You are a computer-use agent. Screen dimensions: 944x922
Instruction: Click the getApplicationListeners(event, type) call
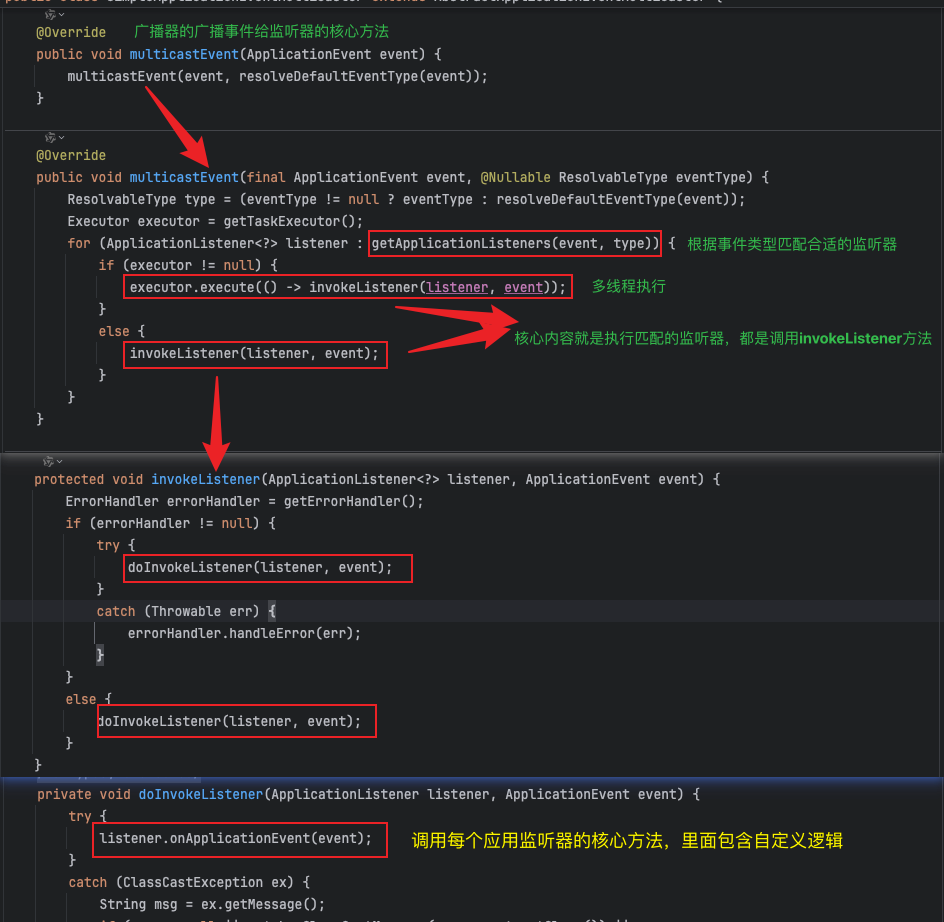pyautogui.click(x=515, y=243)
